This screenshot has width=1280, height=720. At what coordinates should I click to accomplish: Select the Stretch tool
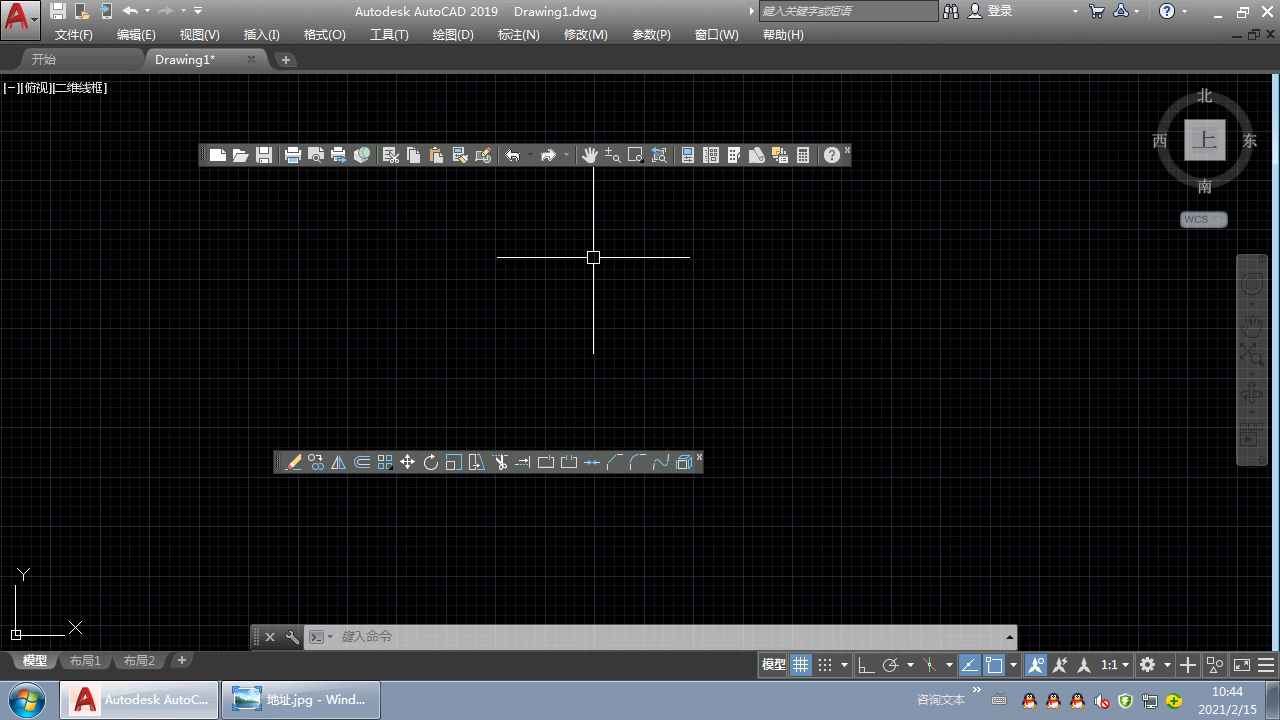pos(477,462)
